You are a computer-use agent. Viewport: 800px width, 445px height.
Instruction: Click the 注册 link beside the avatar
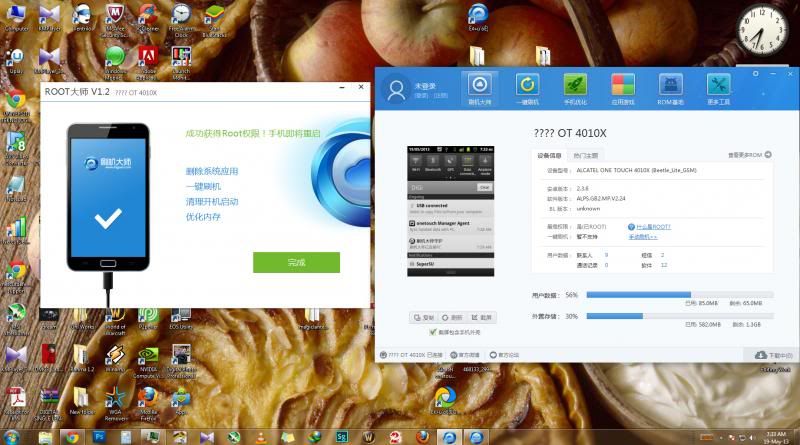[x=440, y=95]
